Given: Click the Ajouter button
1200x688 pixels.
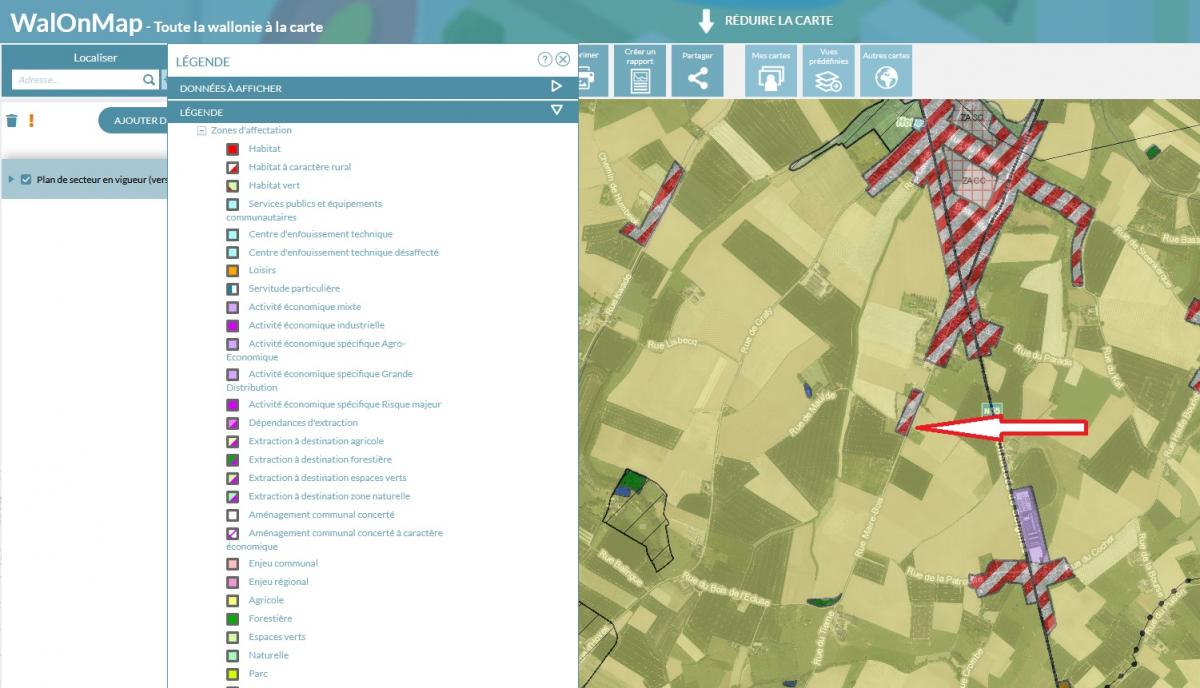Looking at the screenshot, I should (134, 121).
